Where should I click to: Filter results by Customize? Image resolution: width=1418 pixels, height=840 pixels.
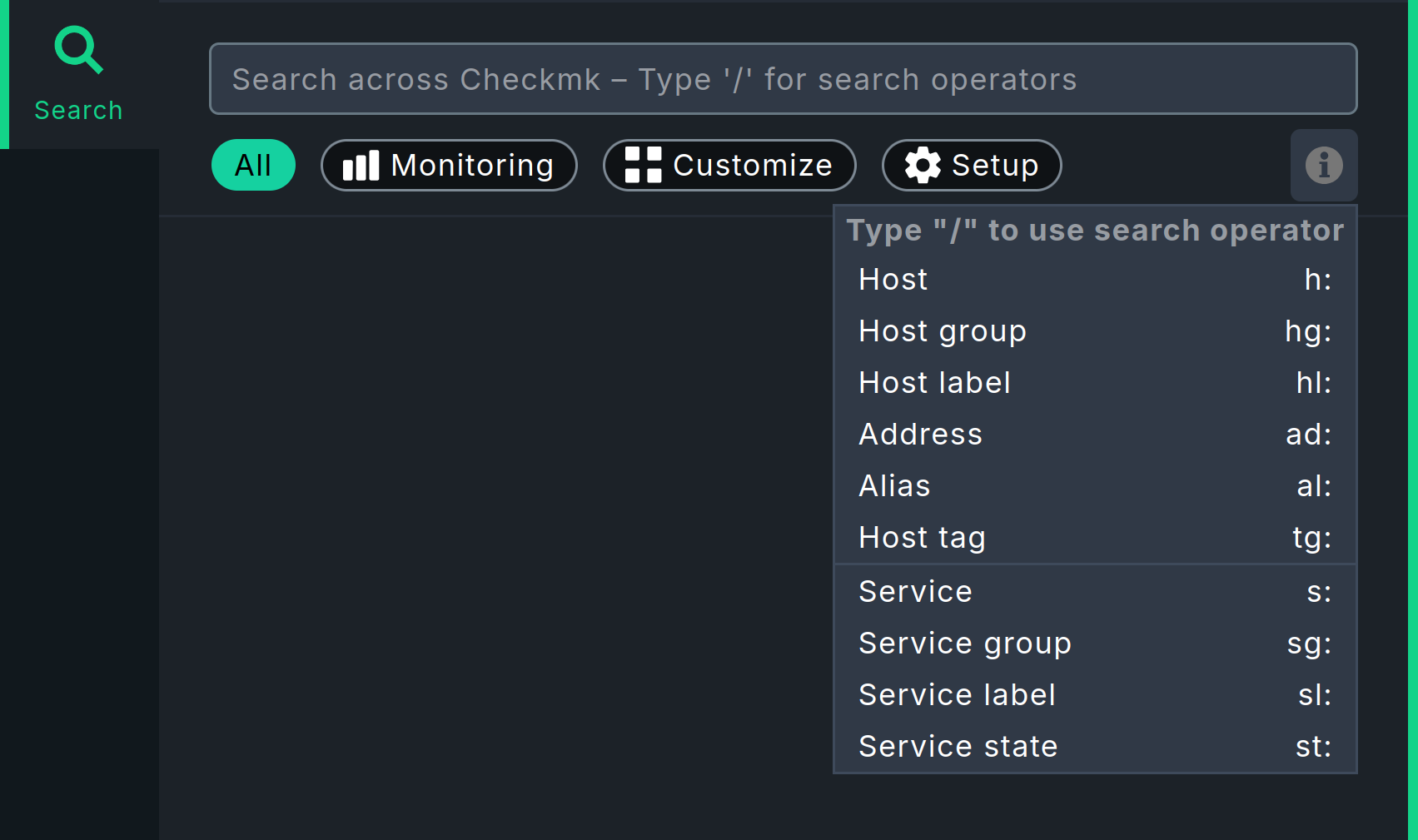tap(729, 165)
